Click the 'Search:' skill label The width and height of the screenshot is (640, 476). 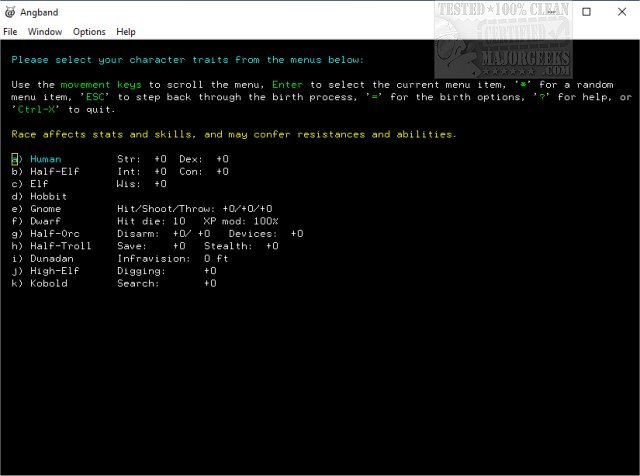point(138,283)
